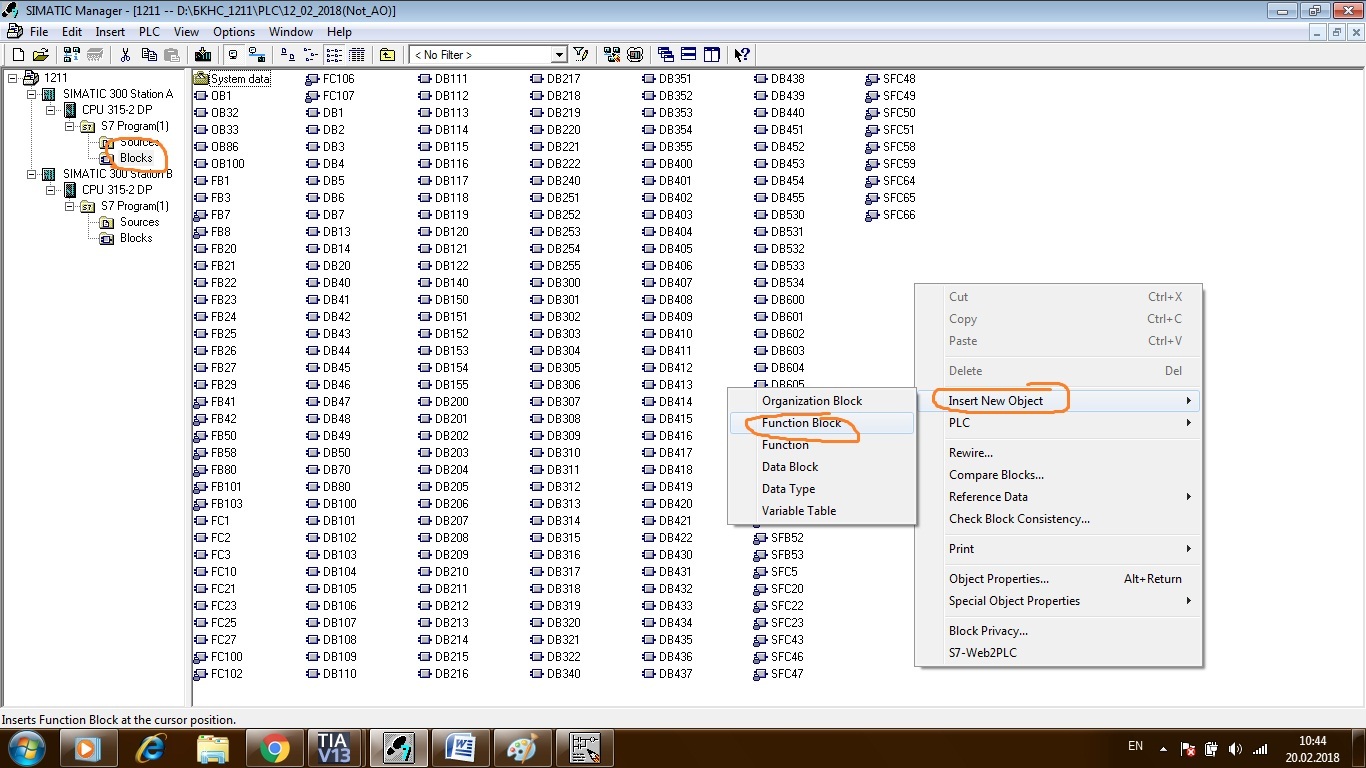Image resolution: width=1366 pixels, height=768 pixels.
Task: Choose Data Type from the submenu
Action: 822,489
